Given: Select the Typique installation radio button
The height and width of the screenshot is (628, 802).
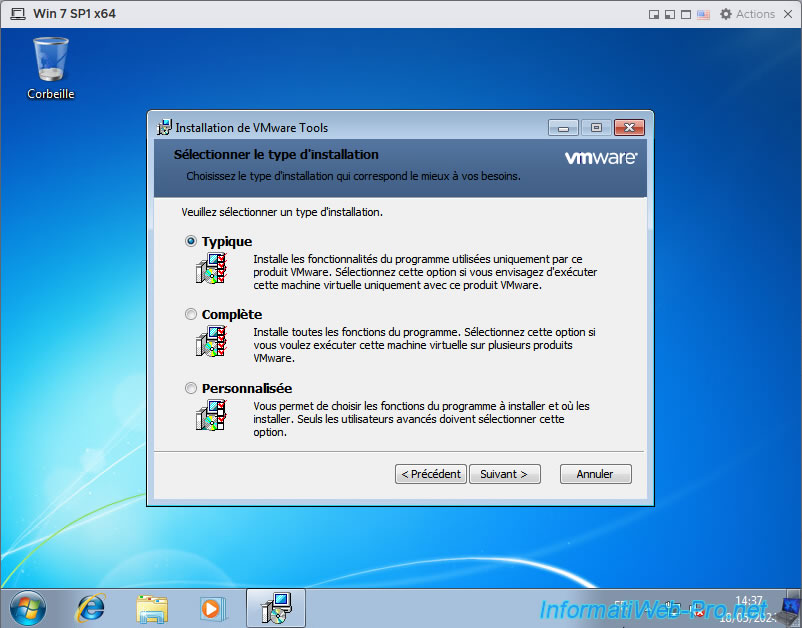Looking at the screenshot, I should [x=191, y=241].
